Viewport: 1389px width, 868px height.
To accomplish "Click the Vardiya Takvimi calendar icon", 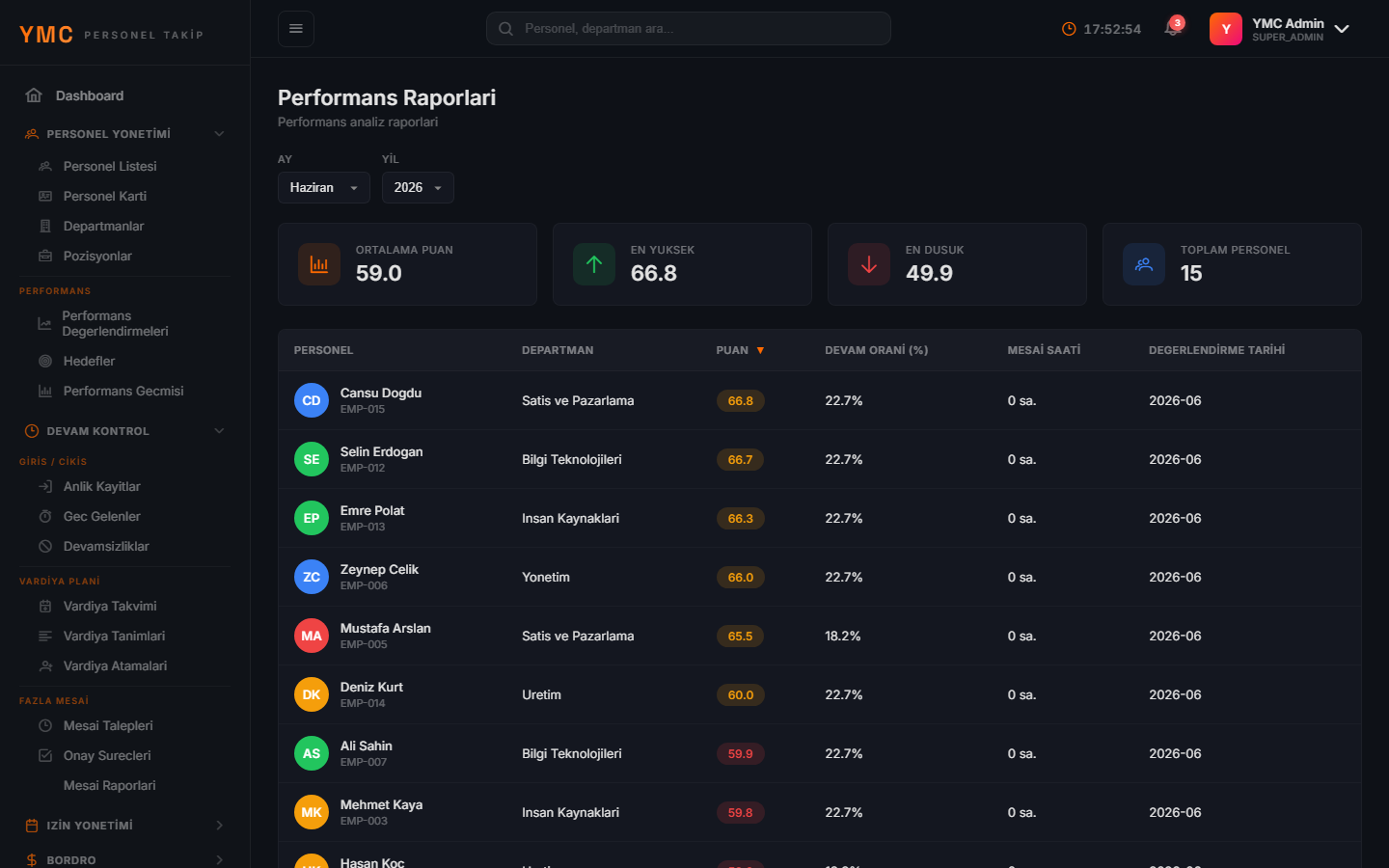I will click(45, 606).
